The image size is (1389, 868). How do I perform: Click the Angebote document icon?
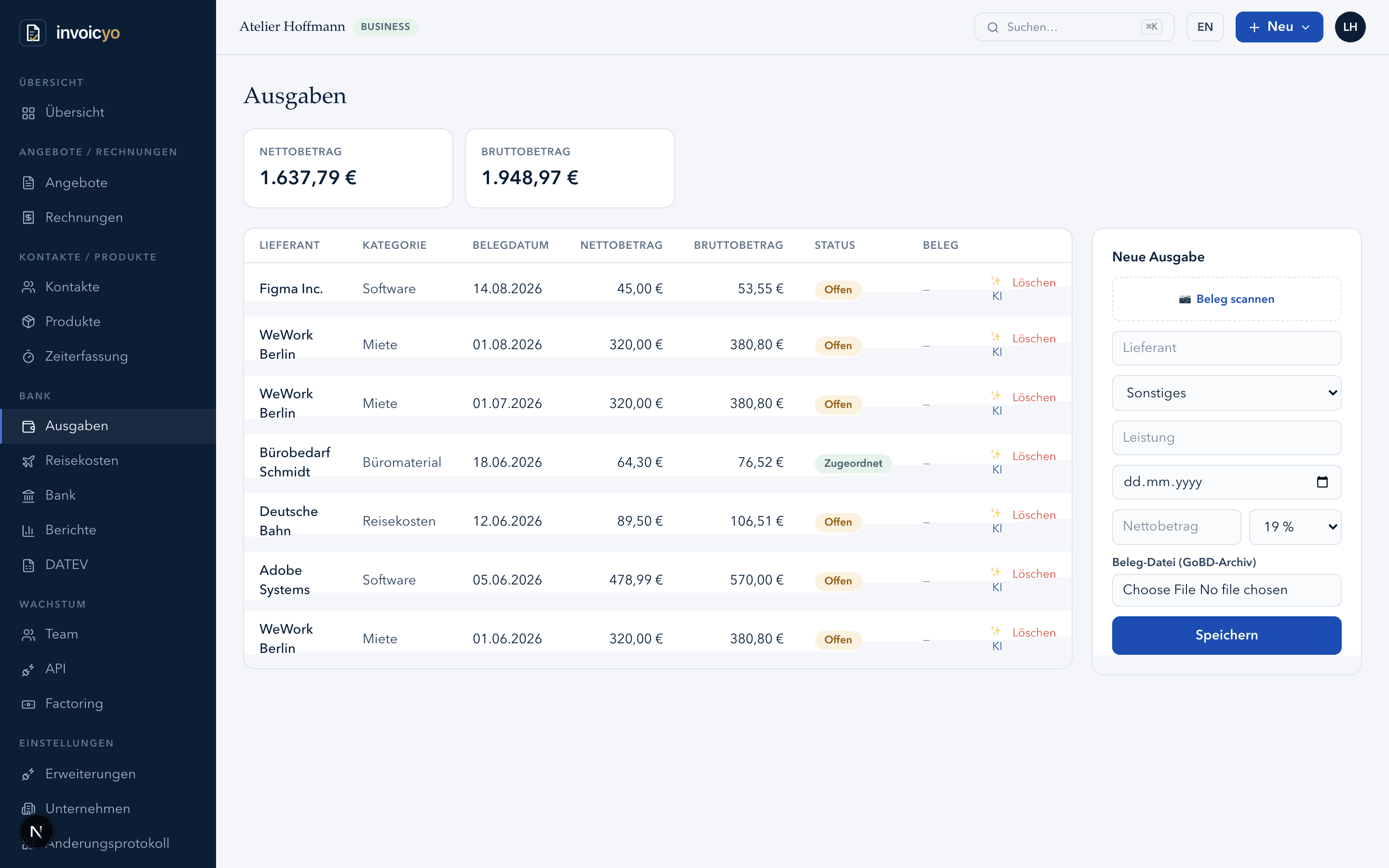[29, 183]
